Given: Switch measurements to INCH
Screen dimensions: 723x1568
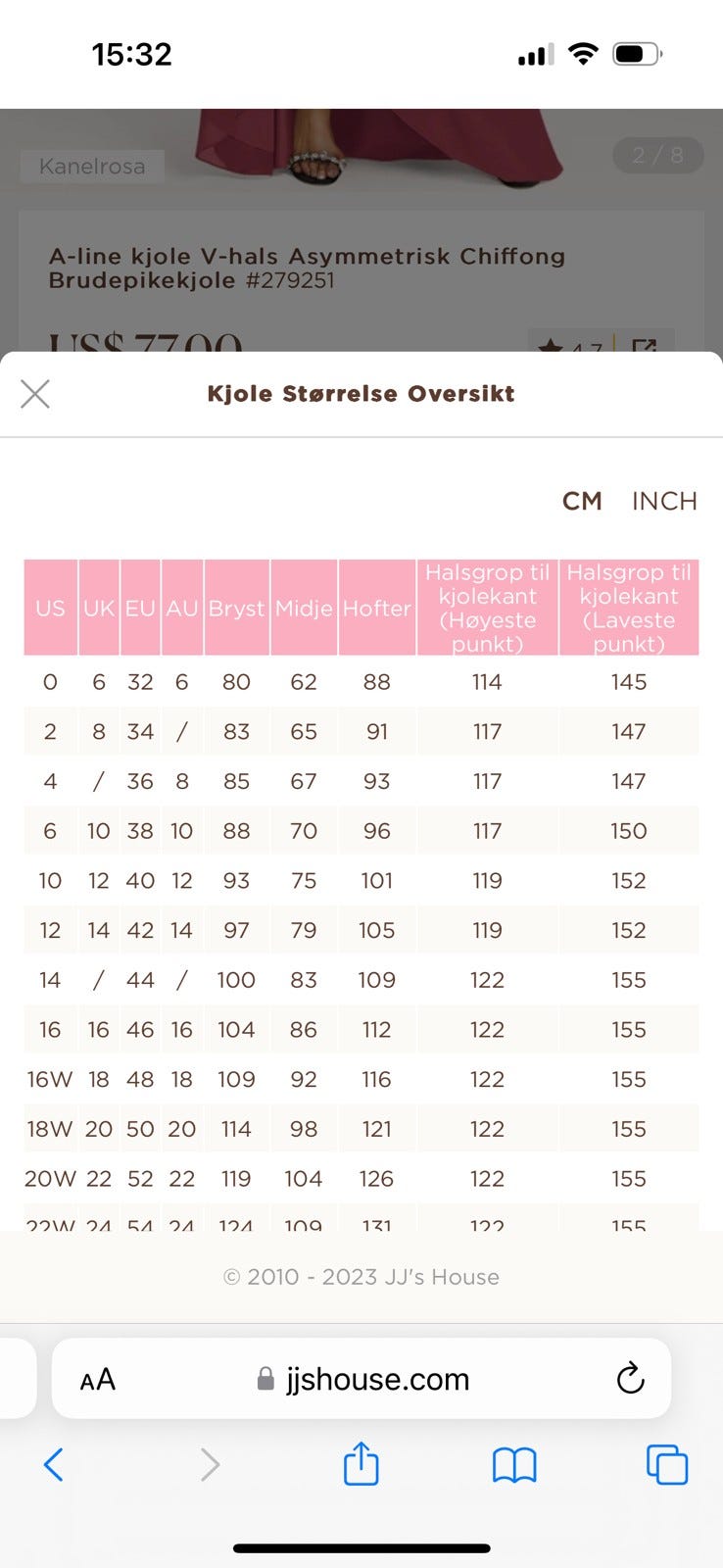Looking at the screenshot, I should click(x=664, y=501).
